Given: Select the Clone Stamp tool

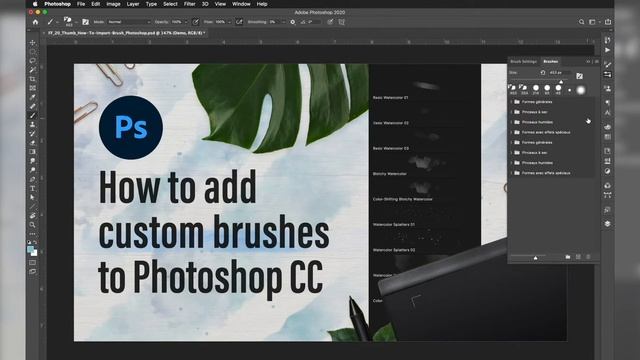Looking at the screenshot, I should point(32,124).
